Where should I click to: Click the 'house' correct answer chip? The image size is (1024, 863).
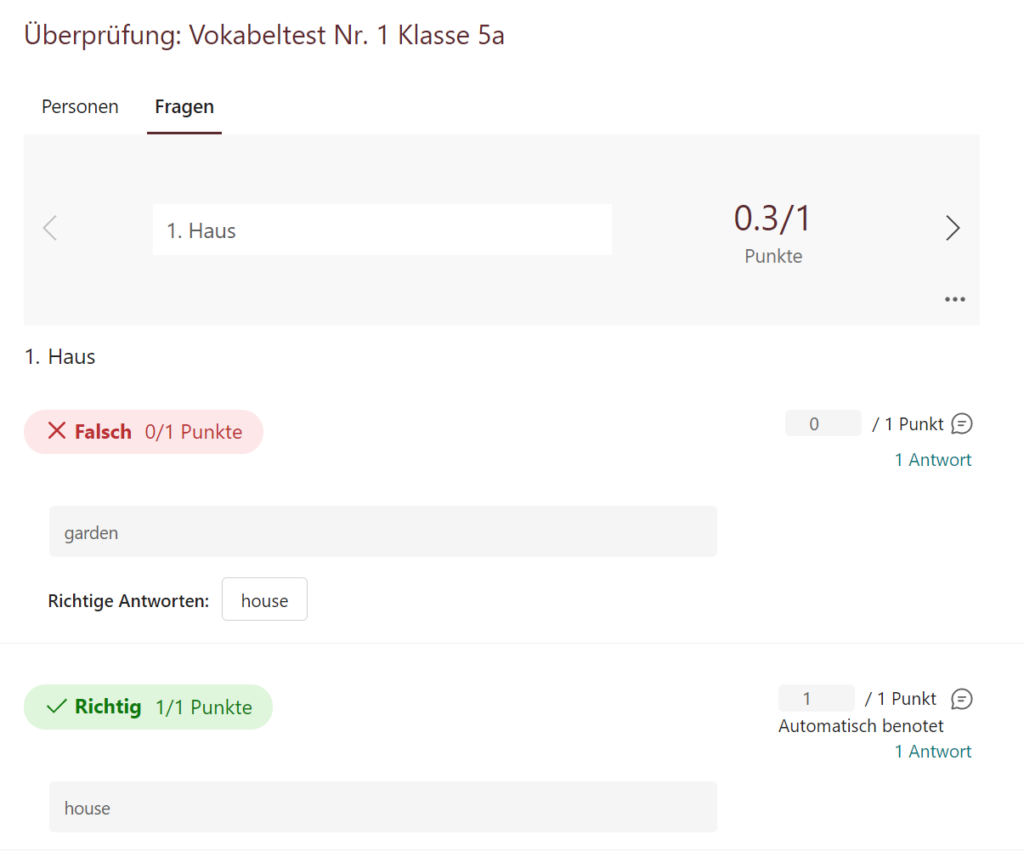(264, 599)
